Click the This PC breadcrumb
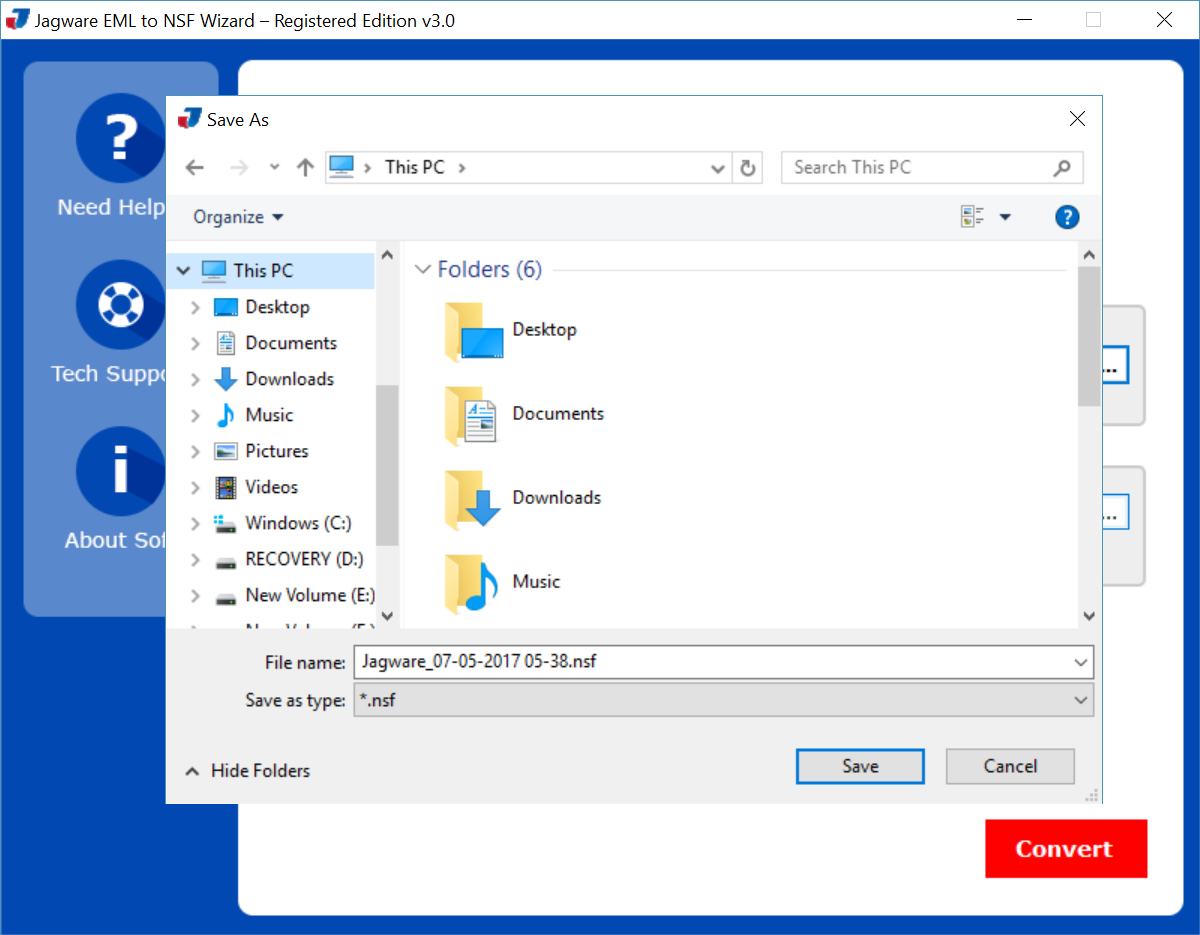Image resolution: width=1200 pixels, height=935 pixels. point(415,168)
